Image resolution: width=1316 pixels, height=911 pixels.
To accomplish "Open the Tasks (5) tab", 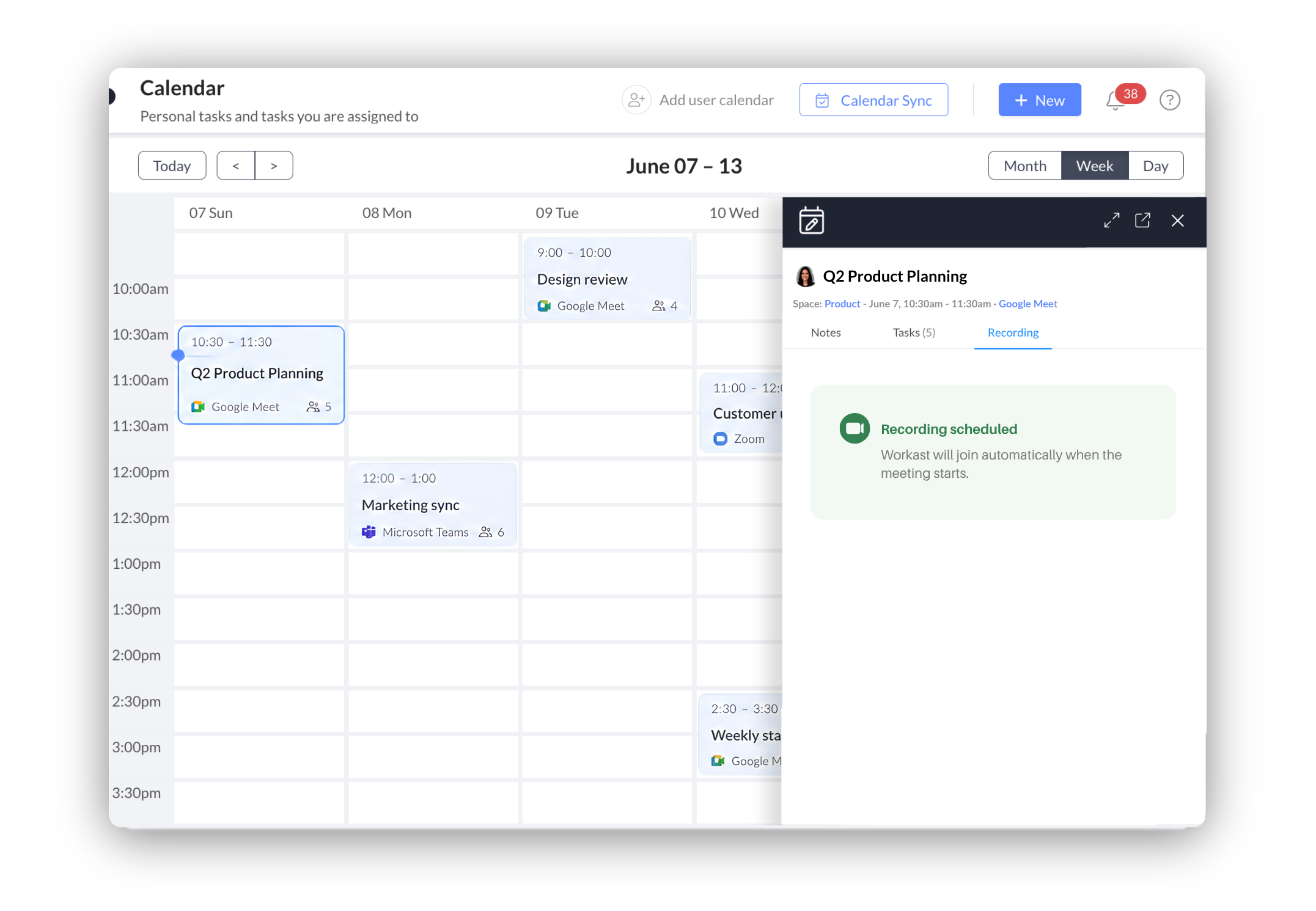I will click(x=914, y=333).
